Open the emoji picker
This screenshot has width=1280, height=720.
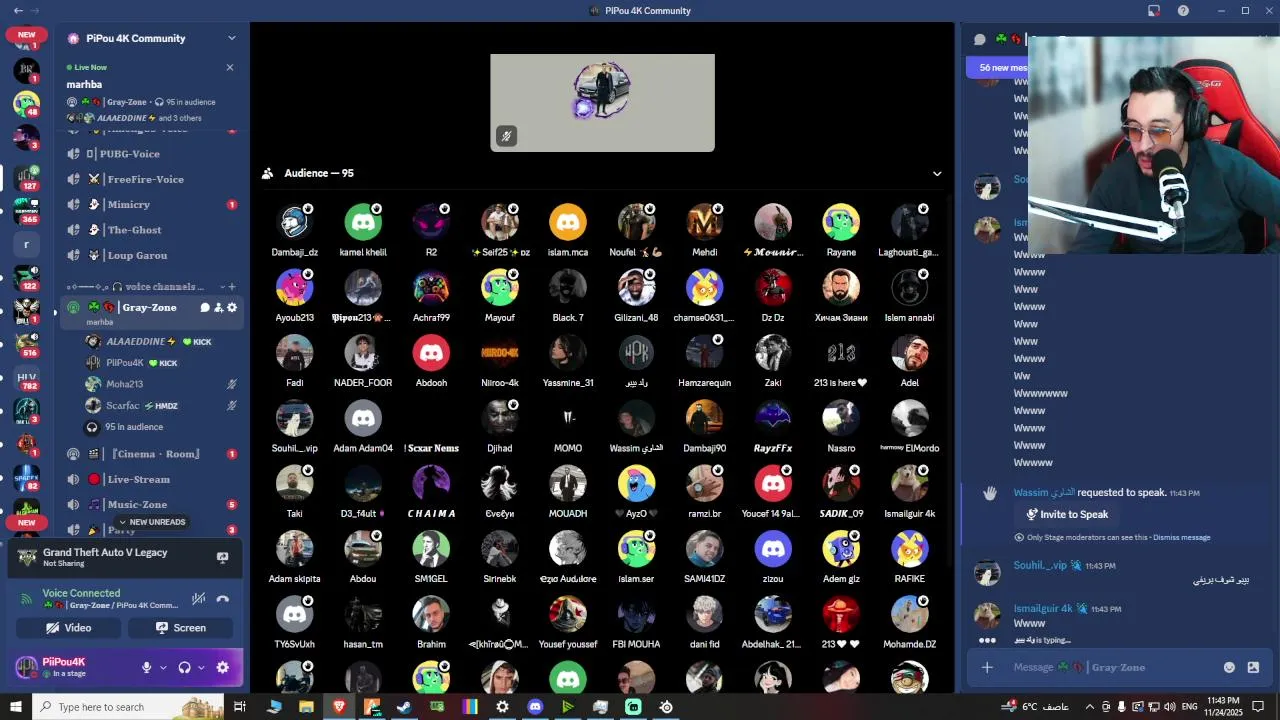1229,667
